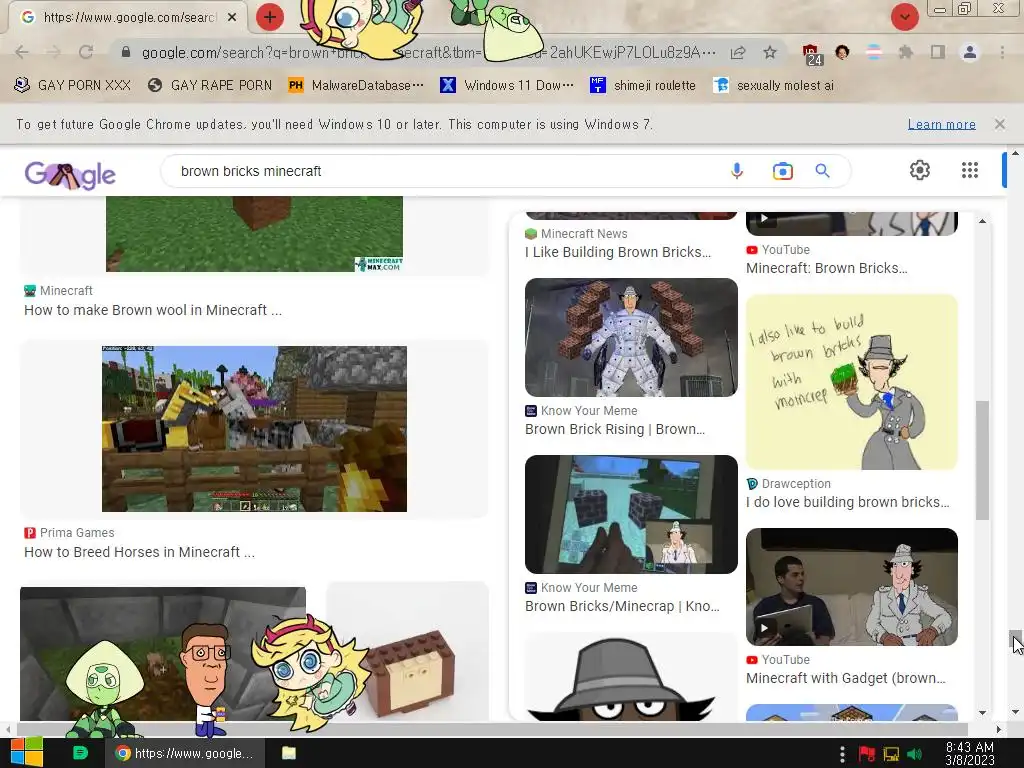Image resolution: width=1024 pixels, height=768 pixels.
Task: Open the Chrome profile avatar
Action: [x=970, y=52]
